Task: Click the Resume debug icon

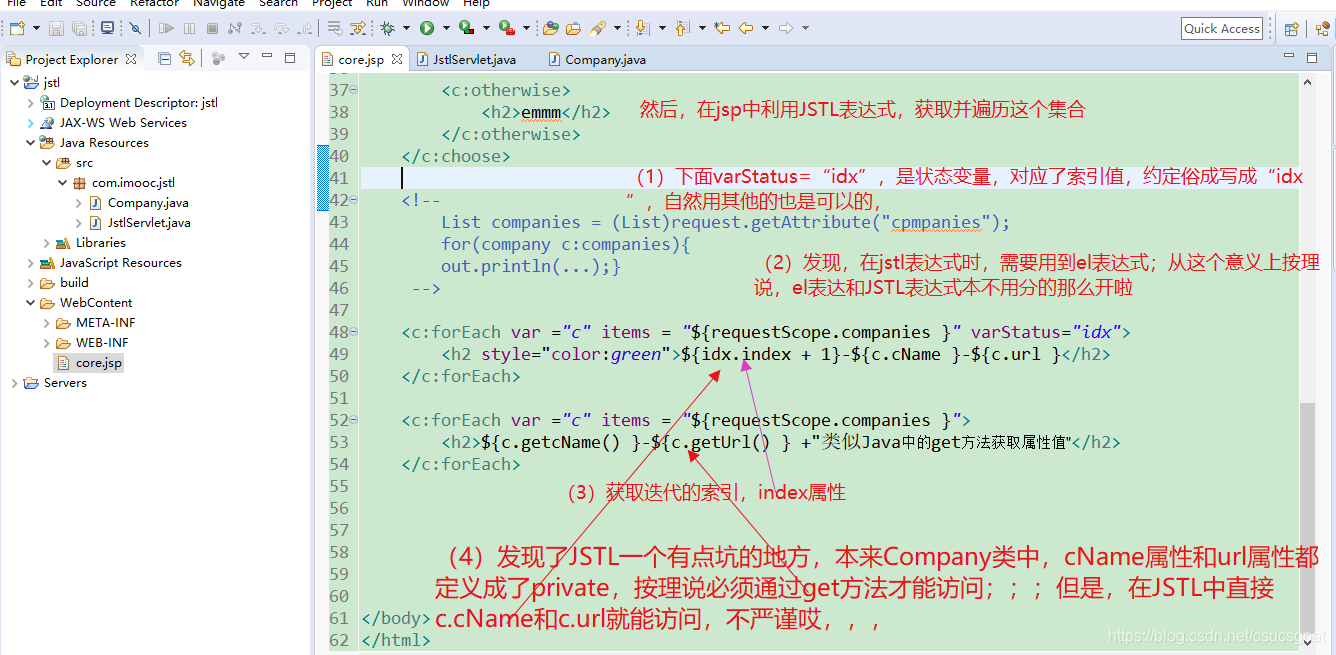Action: click(166, 28)
